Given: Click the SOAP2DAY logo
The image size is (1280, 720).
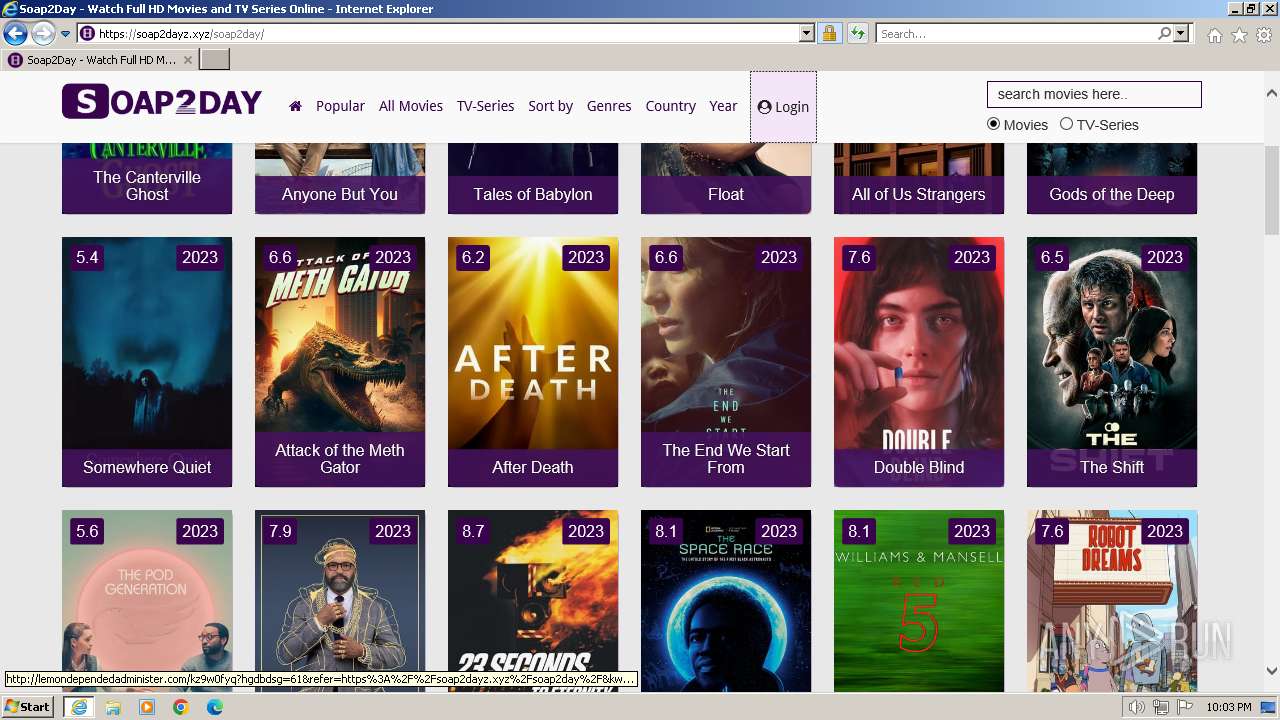Looking at the screenshot, I should pos(162,102).
